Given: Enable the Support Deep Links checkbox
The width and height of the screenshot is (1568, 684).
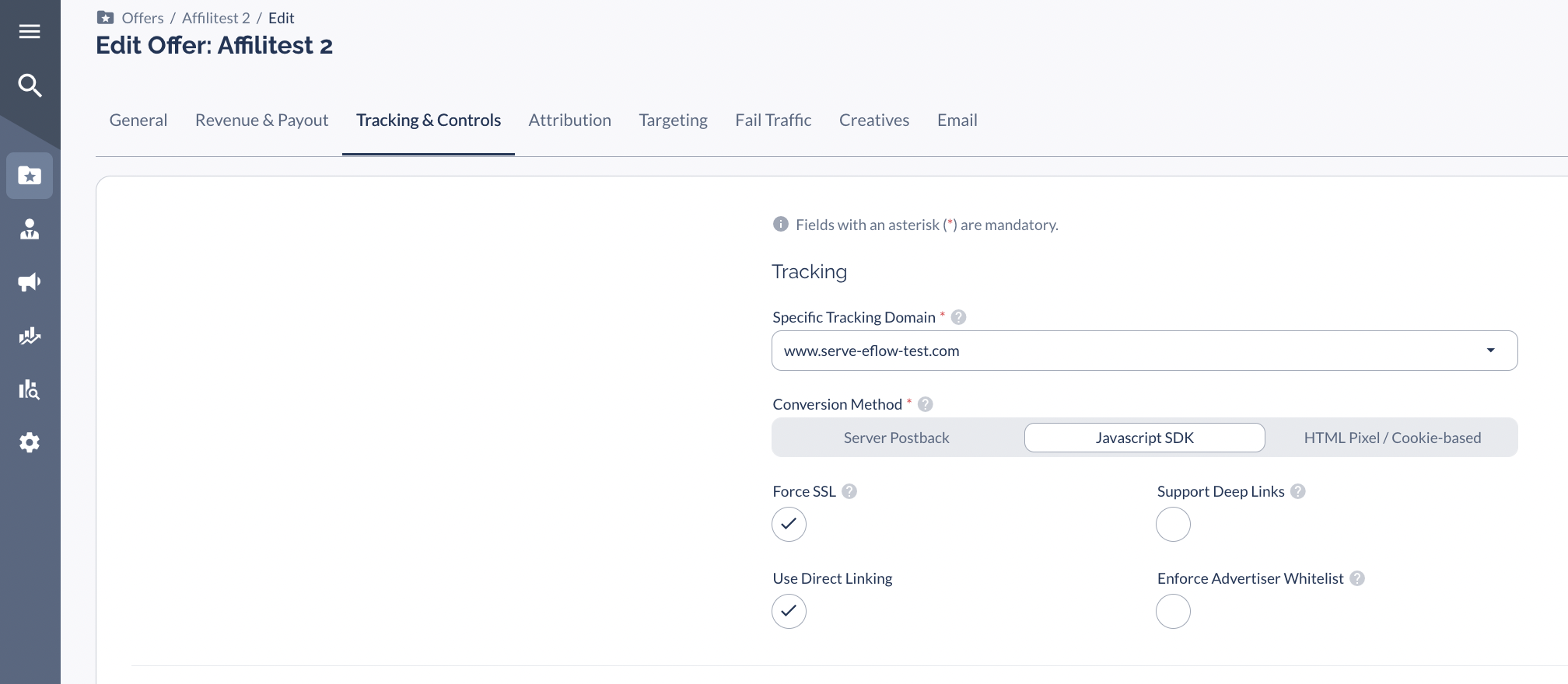Looking at the screenshot, I should (1173, 524).
